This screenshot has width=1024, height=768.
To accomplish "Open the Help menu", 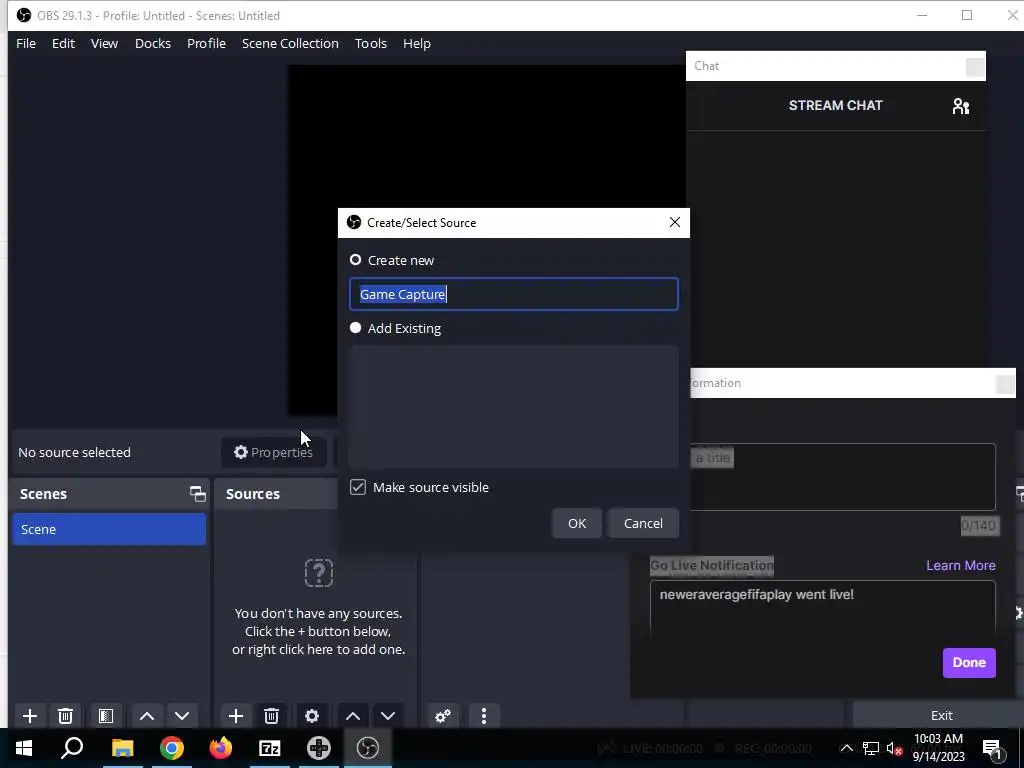I will click(417, 43).
